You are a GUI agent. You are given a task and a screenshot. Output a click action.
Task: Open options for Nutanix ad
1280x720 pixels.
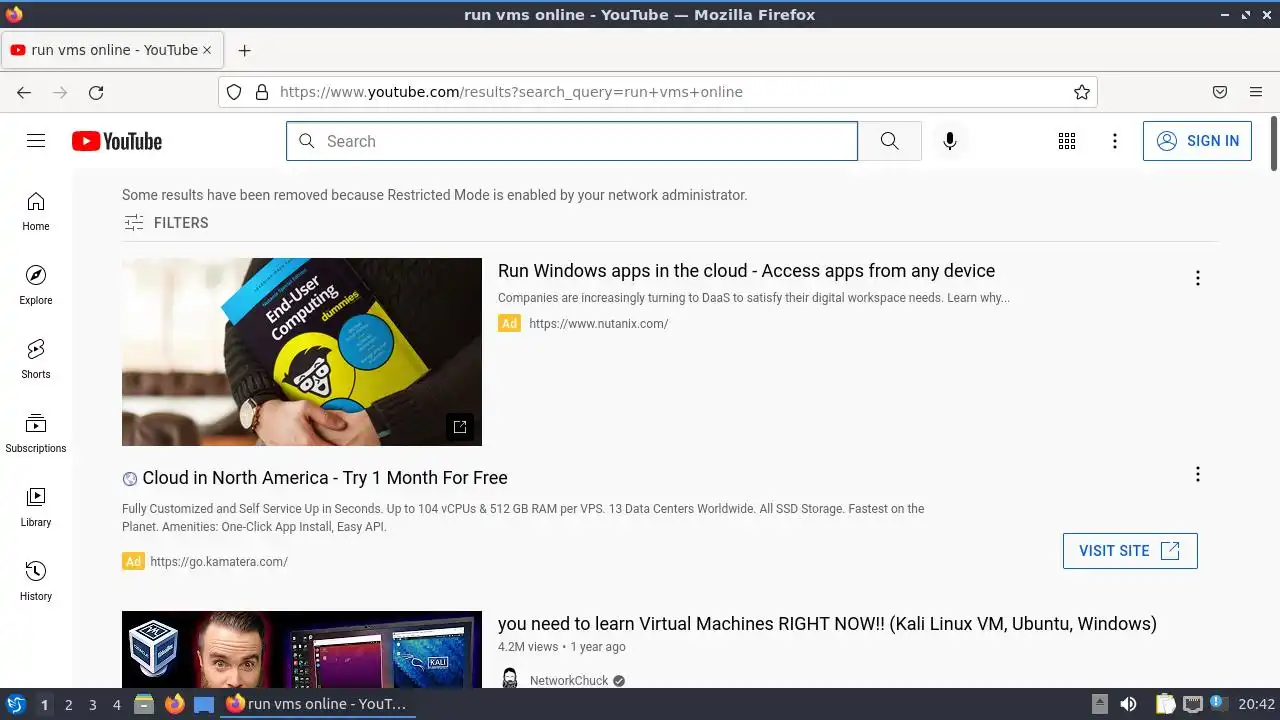click(x=1197, y=278)
